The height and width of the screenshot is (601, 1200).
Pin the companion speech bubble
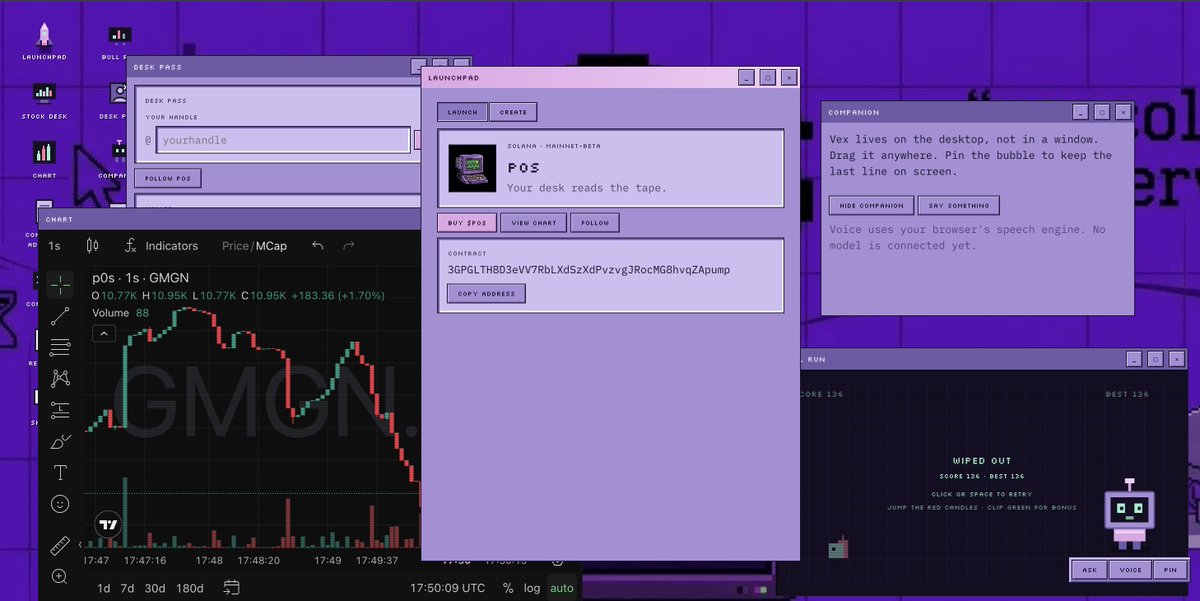[1169, 570]
